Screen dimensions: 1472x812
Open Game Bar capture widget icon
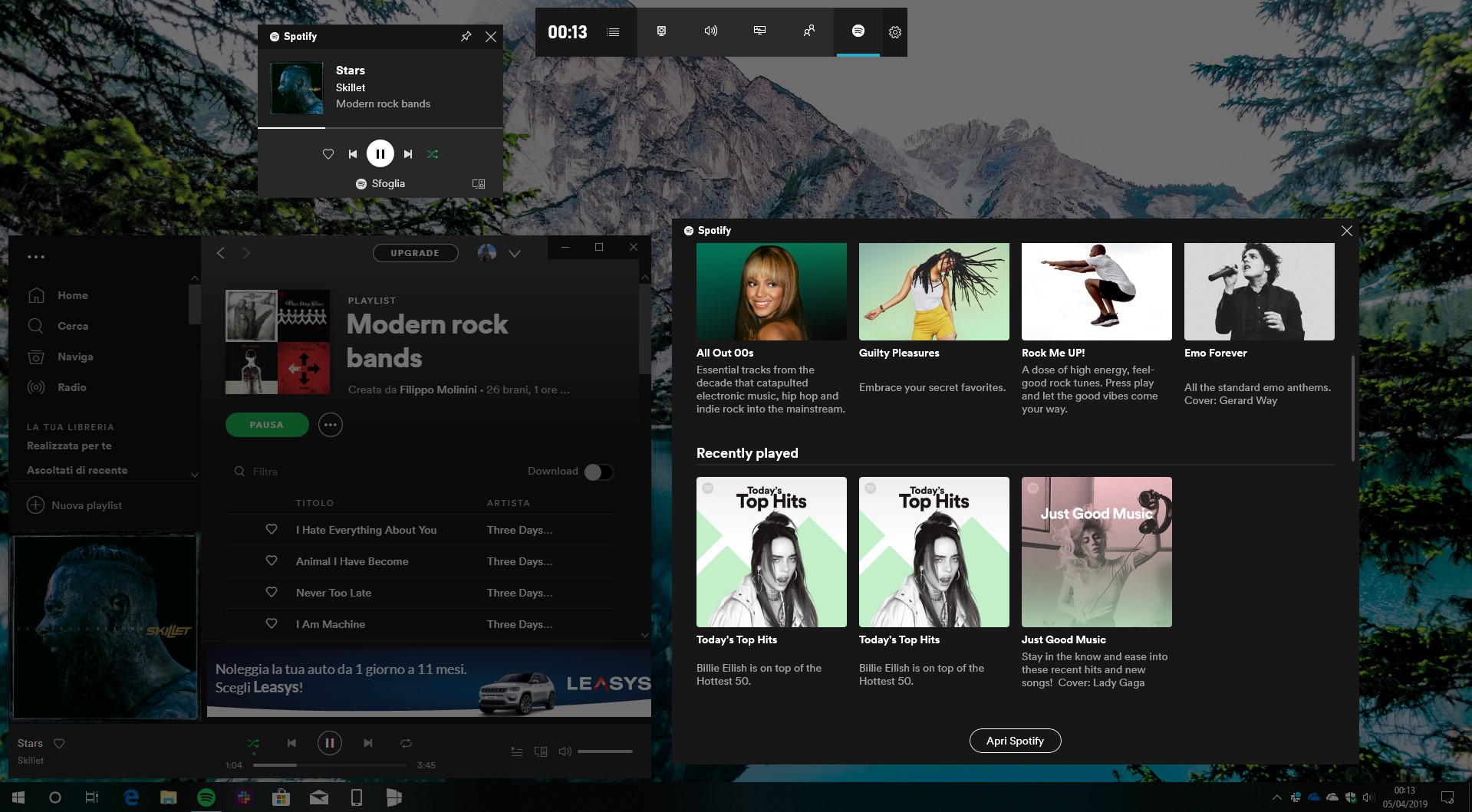[660, 31]
